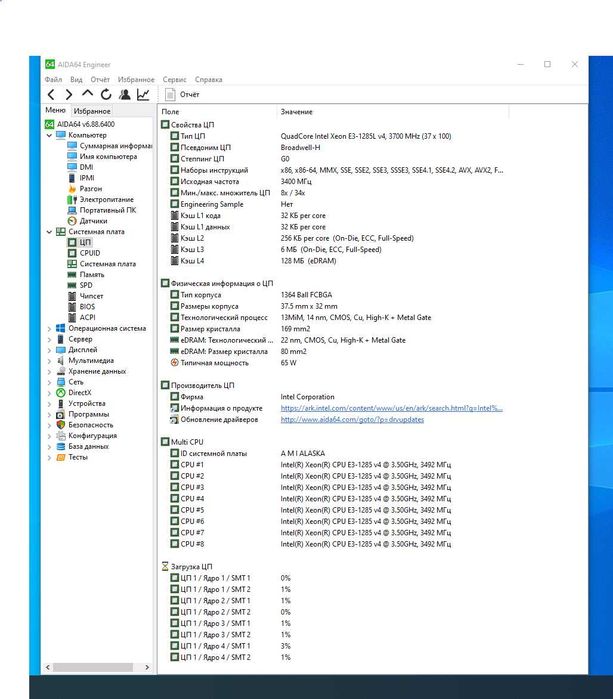This screenshot has height=699, width=613.
Task: Expand the DirectX node
Action: point(49,393)
